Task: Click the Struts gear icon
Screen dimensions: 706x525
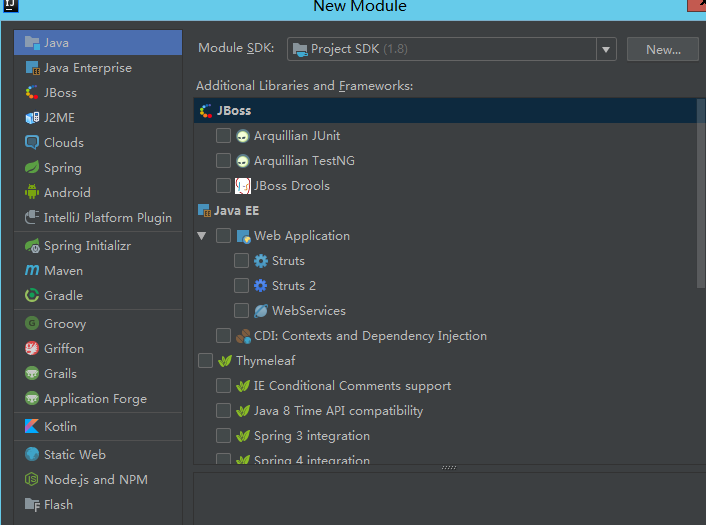Action: [261, 261]
